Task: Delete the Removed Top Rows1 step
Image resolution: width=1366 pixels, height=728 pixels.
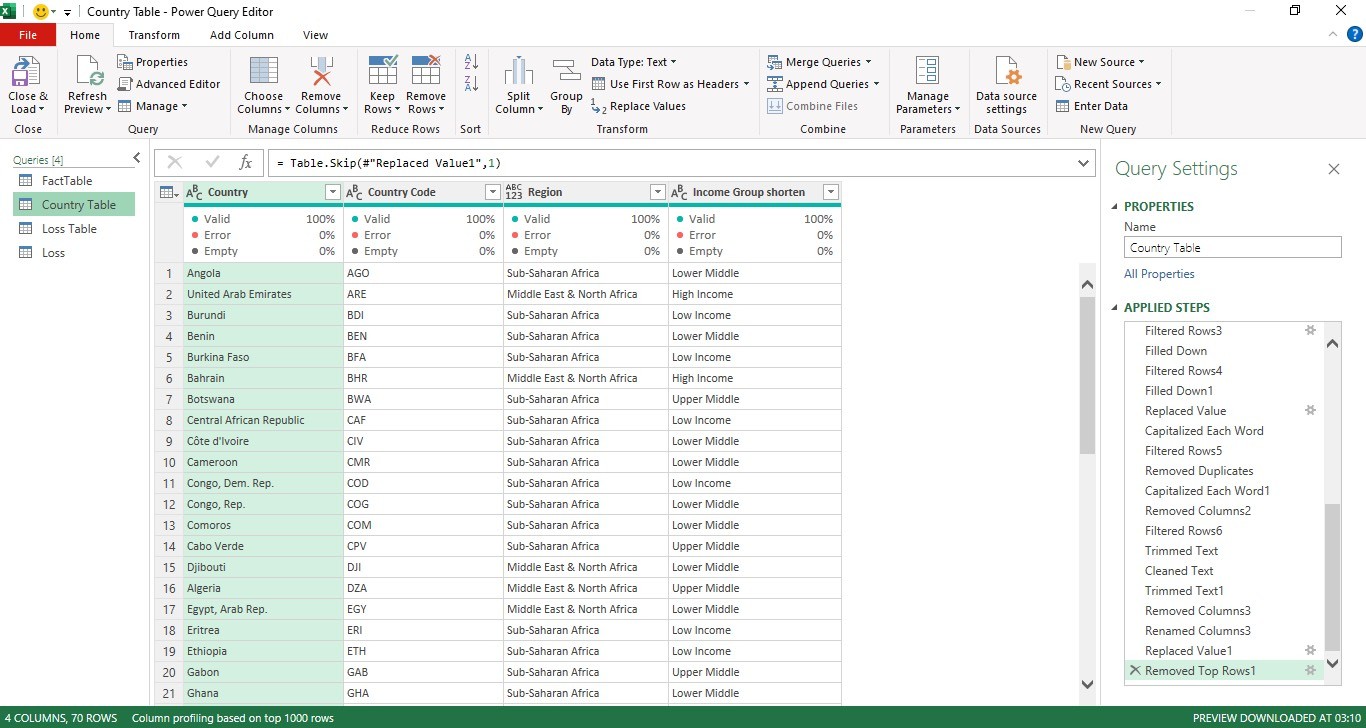Action: pyautogui.click(x=1134, y=670)
